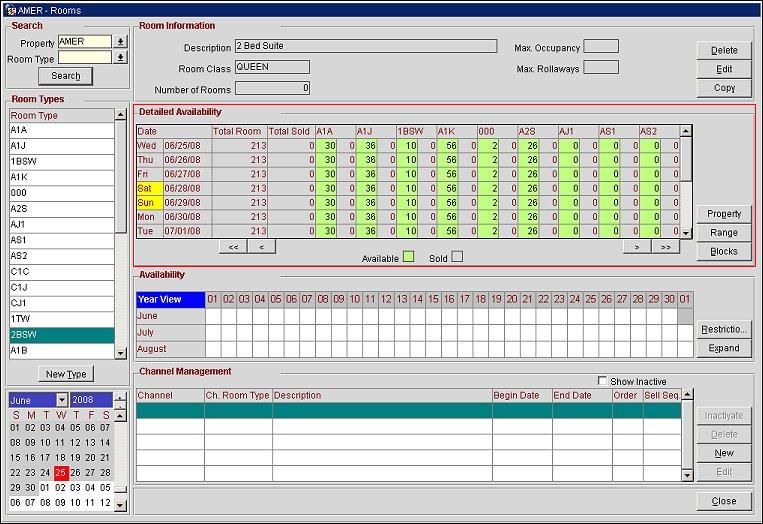This screenshot has width=763, height=524.
Task: Expand the June month dropdown
Action: (62, 400)
